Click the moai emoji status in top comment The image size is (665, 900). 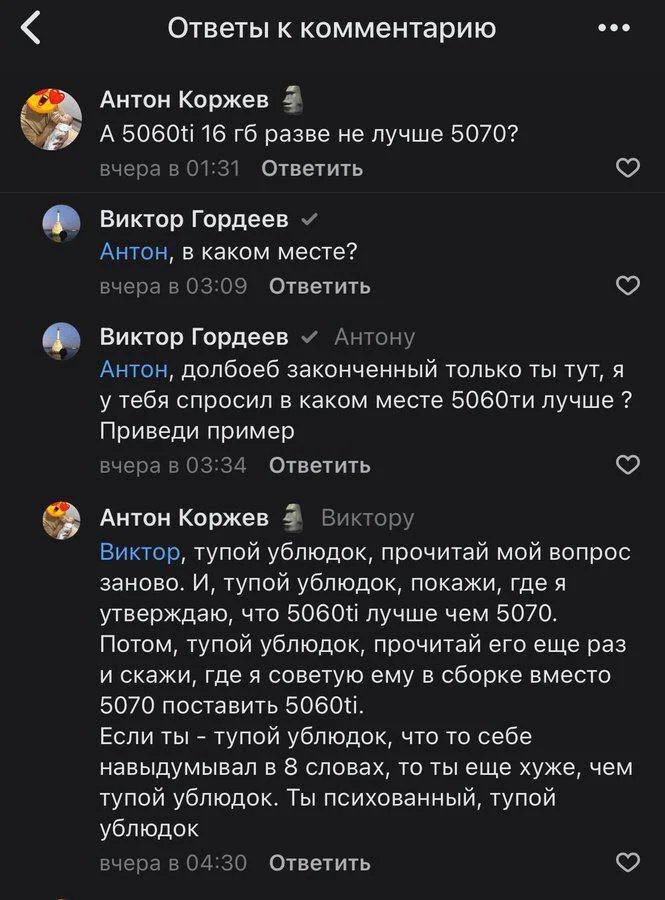(x=291, y=99)
